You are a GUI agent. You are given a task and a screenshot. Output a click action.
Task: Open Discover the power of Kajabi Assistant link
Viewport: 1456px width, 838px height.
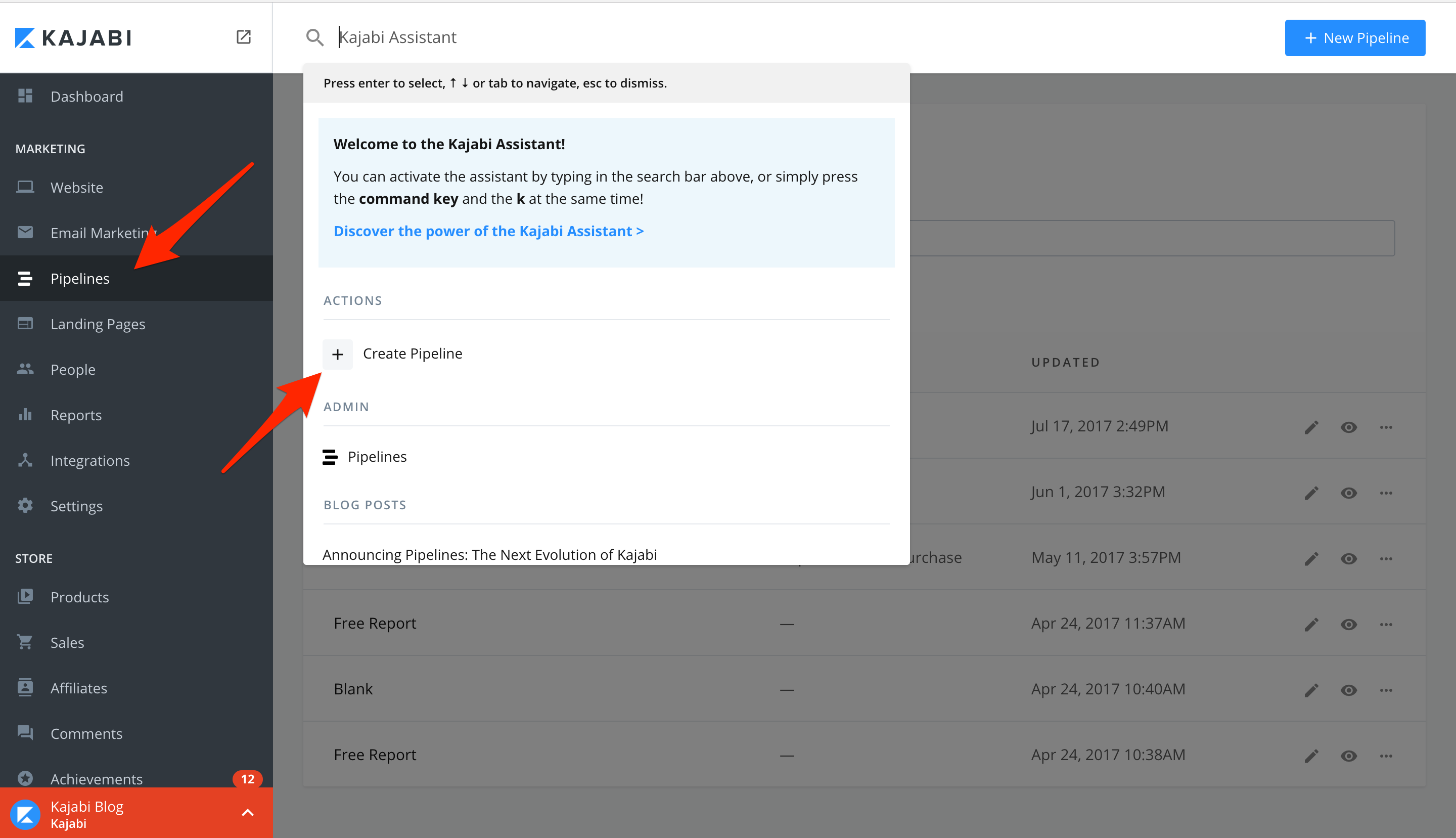(x=488, y=231)
